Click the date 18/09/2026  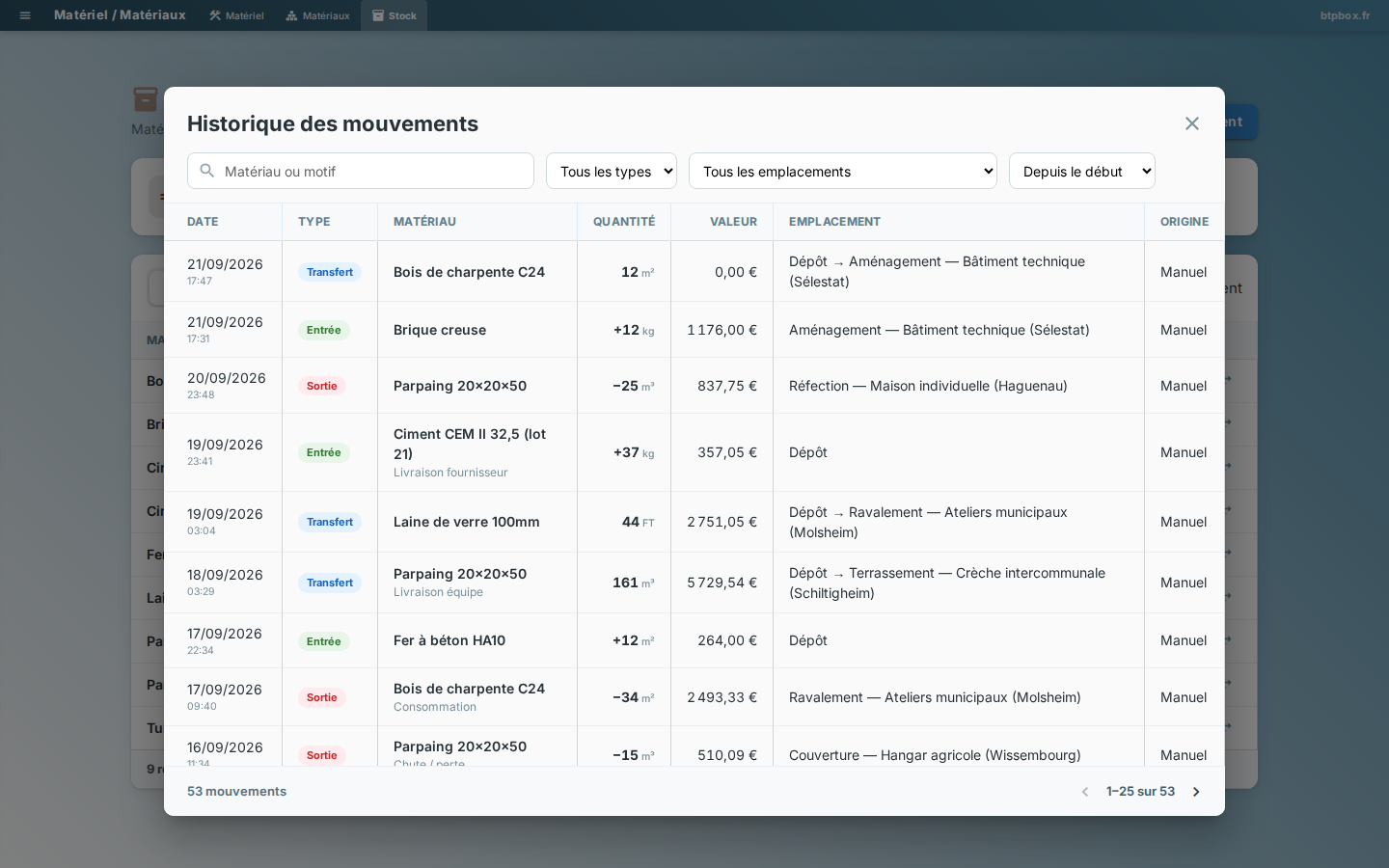tap(225, 575)
